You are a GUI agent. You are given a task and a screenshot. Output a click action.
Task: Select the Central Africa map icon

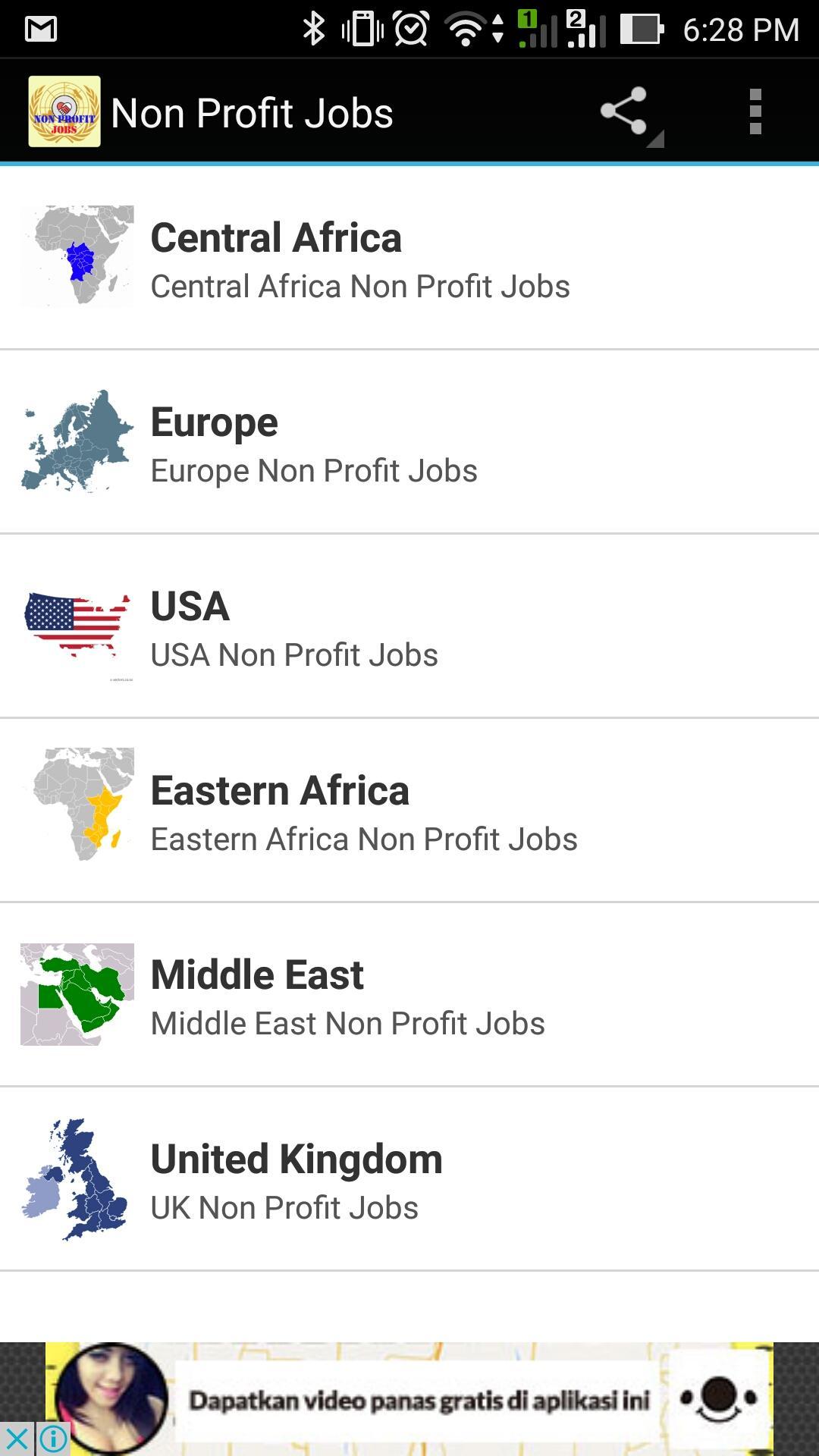click(77, 256)
